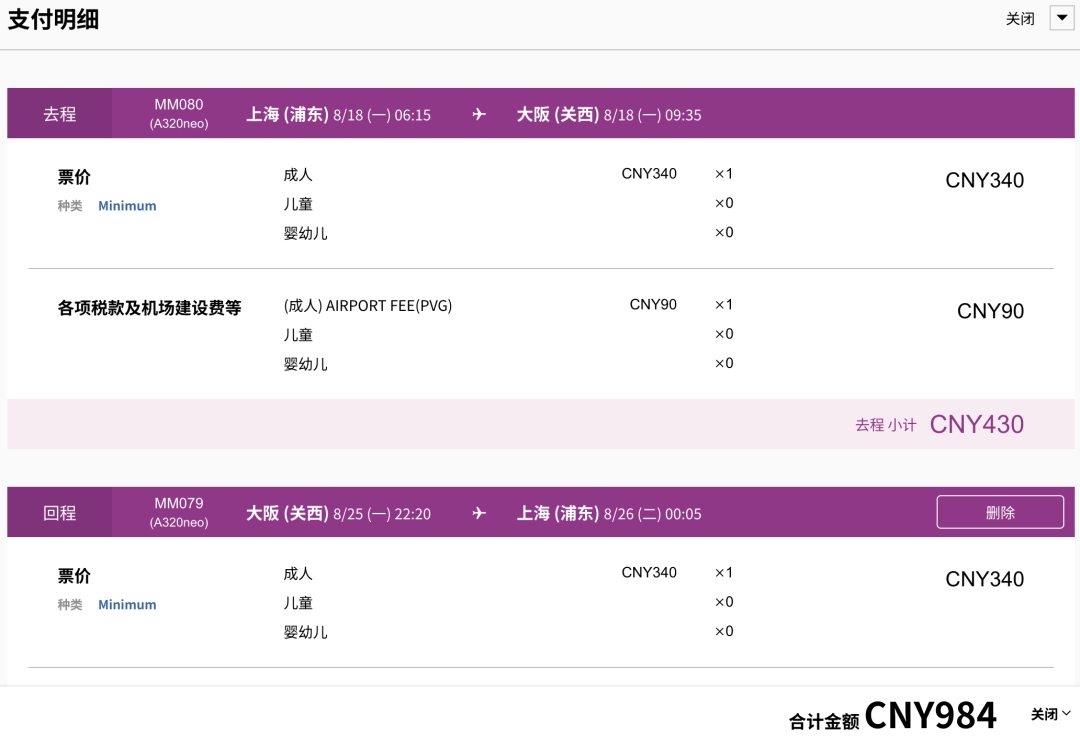Collapse the payment detail panel via top dropdown box
1080x736 pixels.
click(1062, 18)
